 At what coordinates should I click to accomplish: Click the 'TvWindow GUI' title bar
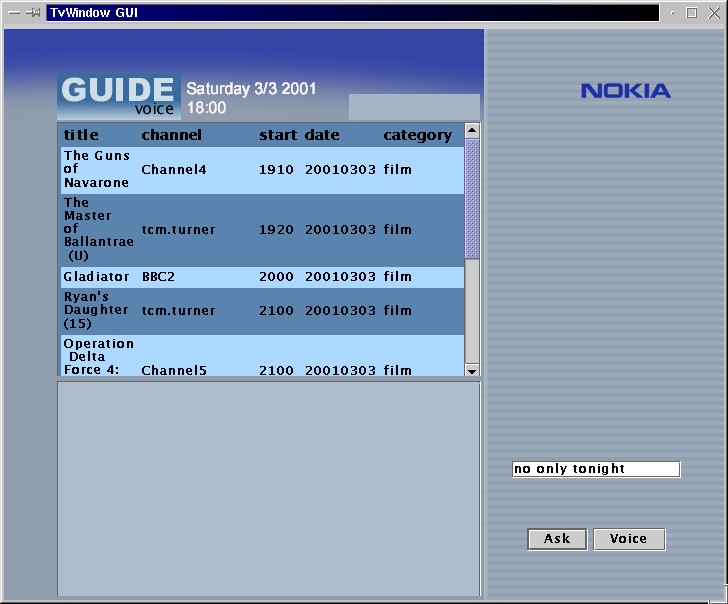click(x=352, y=13)
